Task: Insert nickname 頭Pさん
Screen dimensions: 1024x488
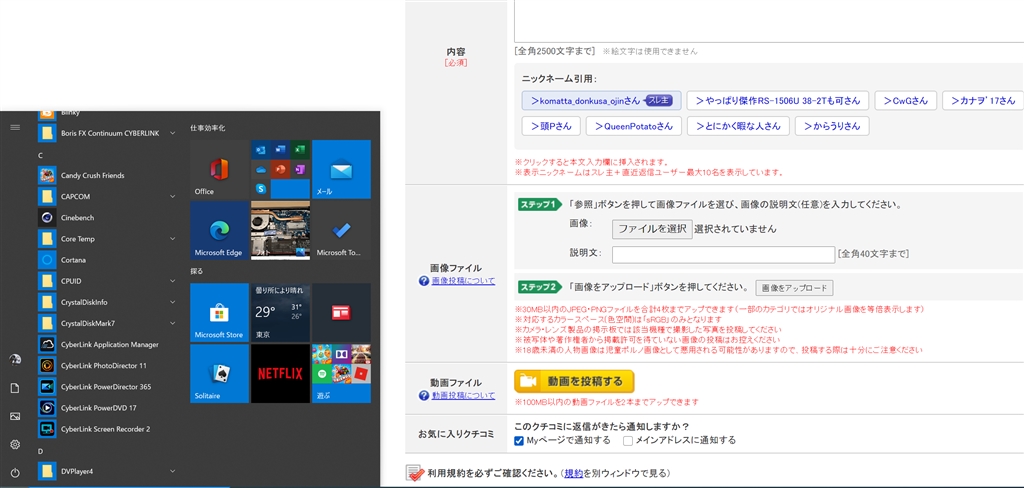Action: pyautogui.click(x=551, y=126)
